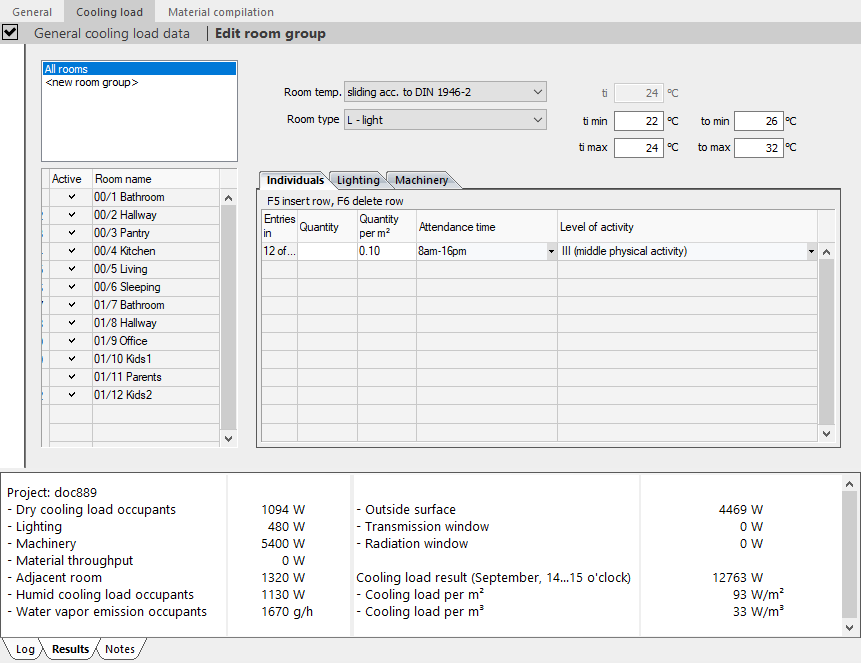Viewport: 861px width, 663px height.
Task: Open the Attendance time 8am-16pm dropdown
Action: click(x=551, y=252)
